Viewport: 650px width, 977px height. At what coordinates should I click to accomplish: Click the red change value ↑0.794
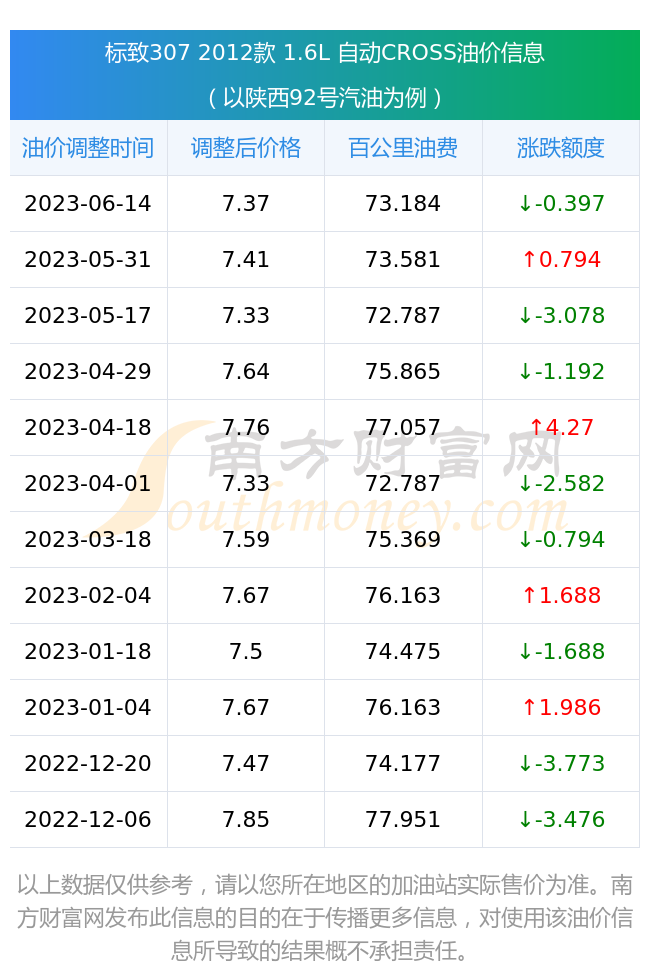(561, 260)
